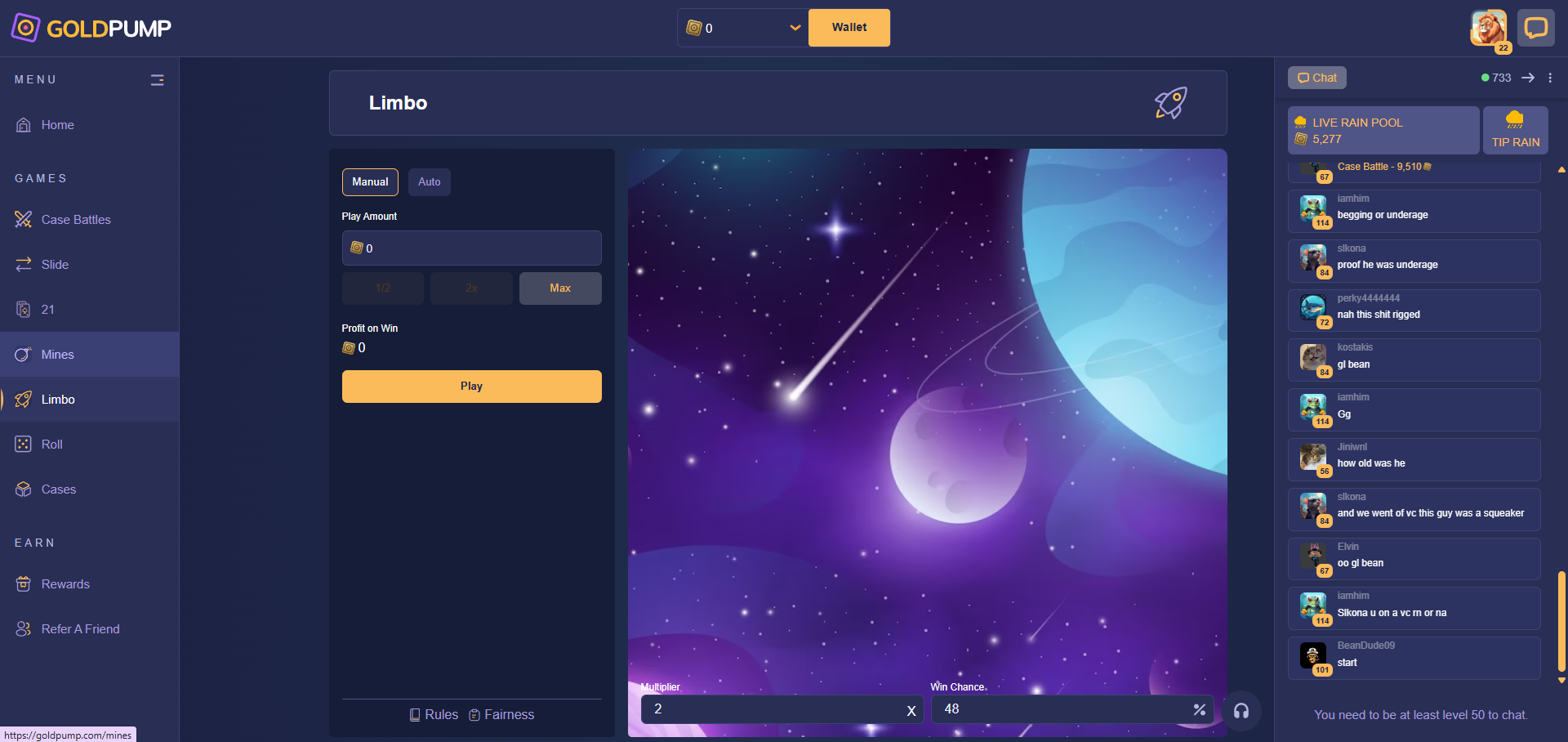Open Mines game in sidebar
1568x742 pixels.
click(90, 355)
